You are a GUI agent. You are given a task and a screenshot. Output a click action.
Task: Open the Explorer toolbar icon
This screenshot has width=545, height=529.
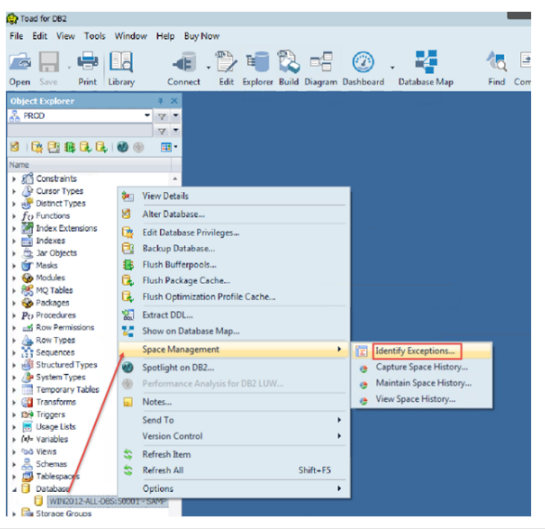click(258, 68)
